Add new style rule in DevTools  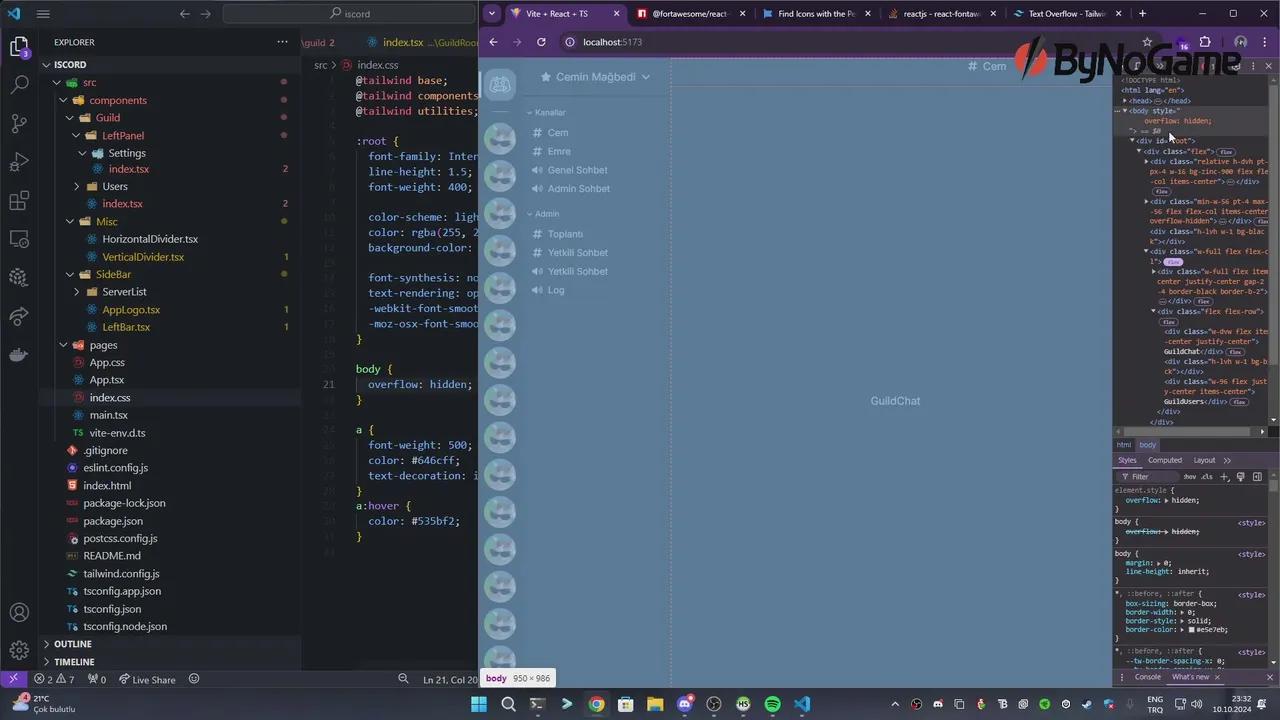(1224, 477)
